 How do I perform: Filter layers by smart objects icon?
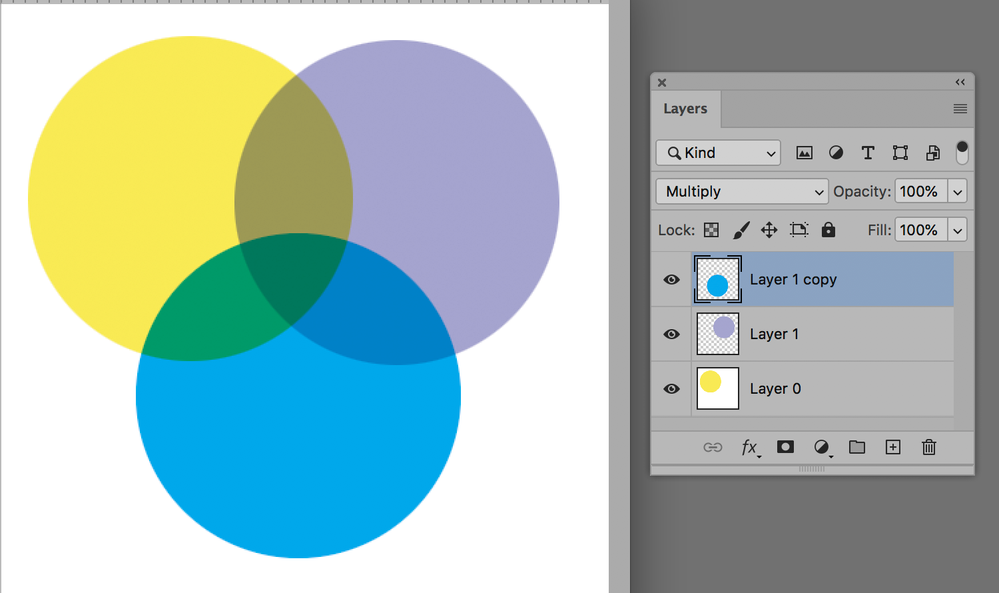point(931,152)
